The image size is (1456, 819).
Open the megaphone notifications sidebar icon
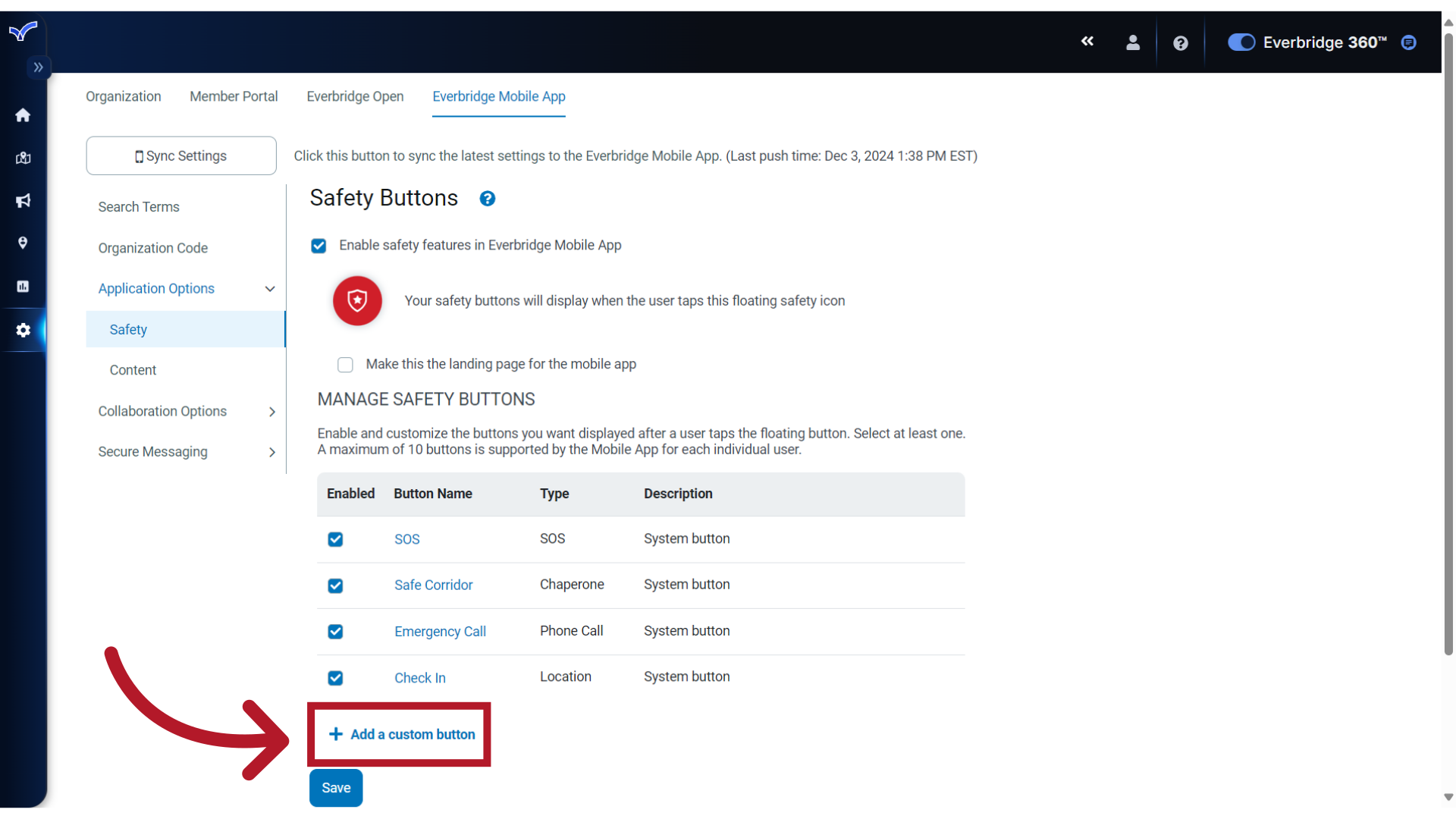23,201
